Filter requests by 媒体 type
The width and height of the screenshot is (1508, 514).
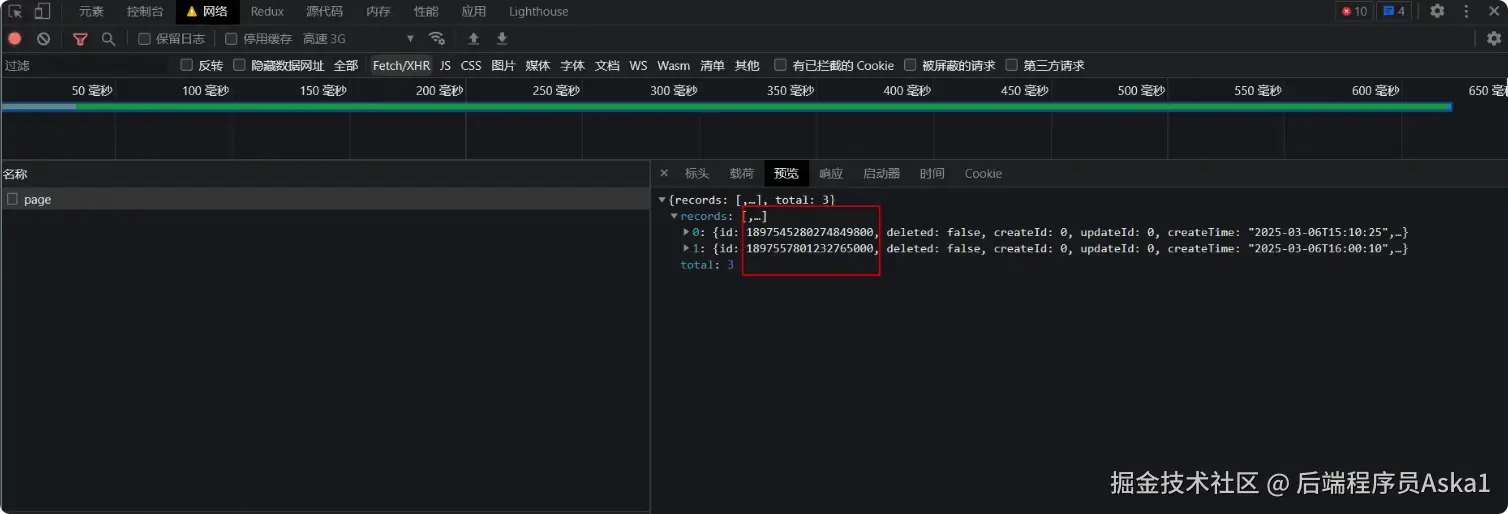538,65
